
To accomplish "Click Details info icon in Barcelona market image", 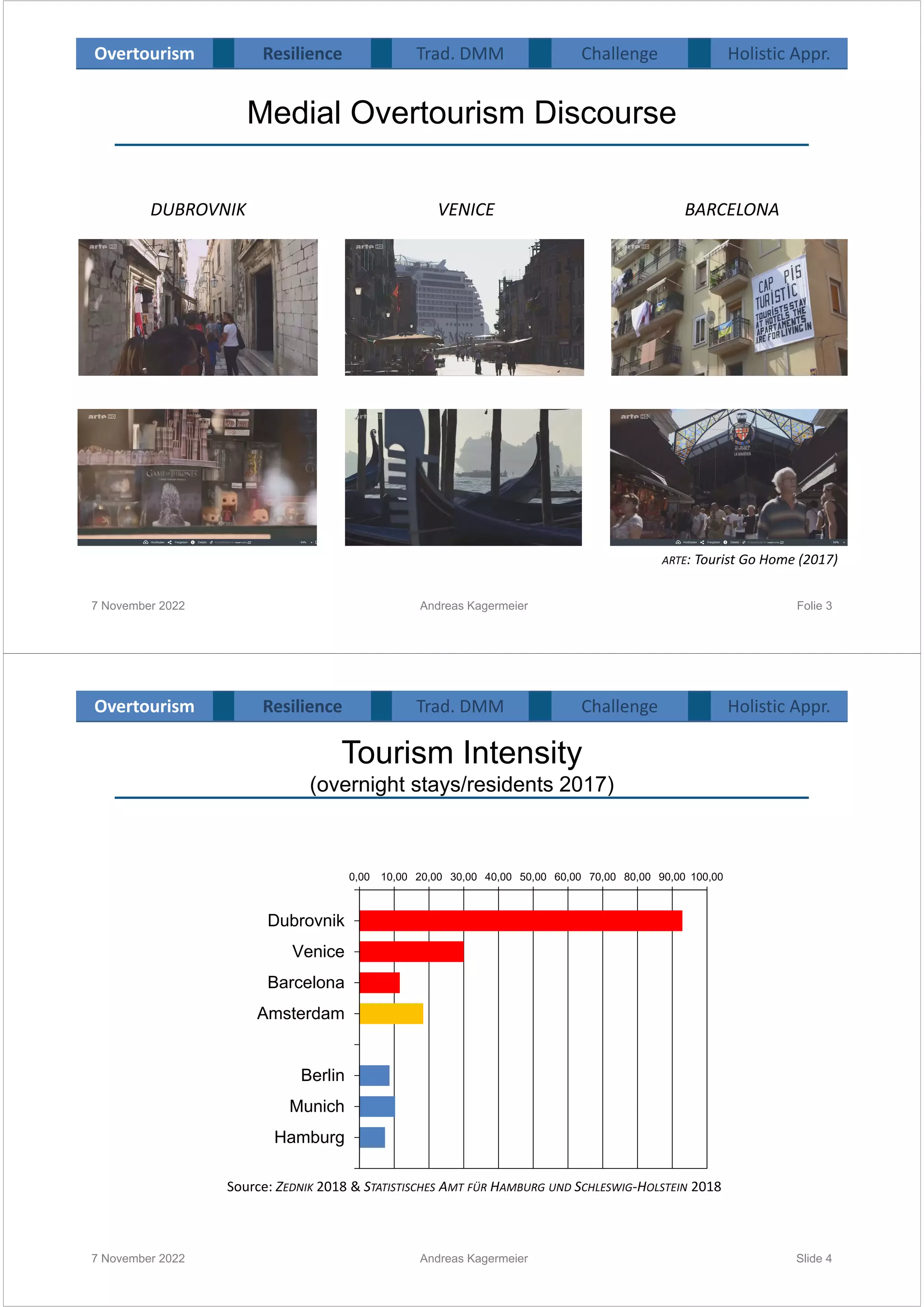I will (x=725, y=542).
